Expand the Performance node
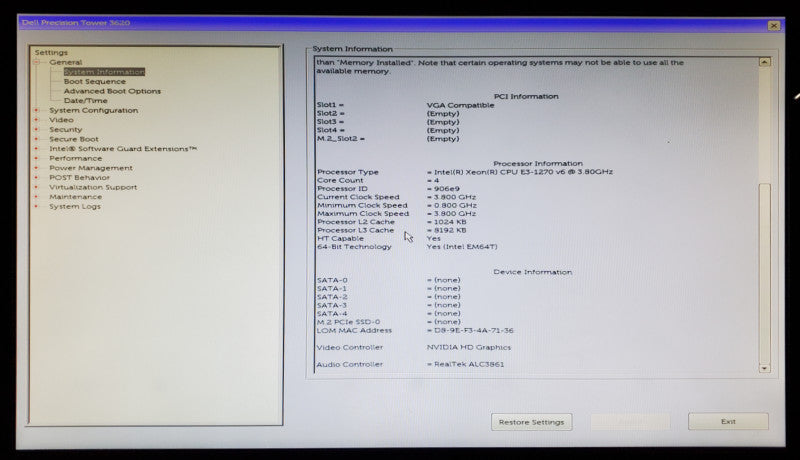Viewport: 800px width, 460px height. click(x=36, y=158)
